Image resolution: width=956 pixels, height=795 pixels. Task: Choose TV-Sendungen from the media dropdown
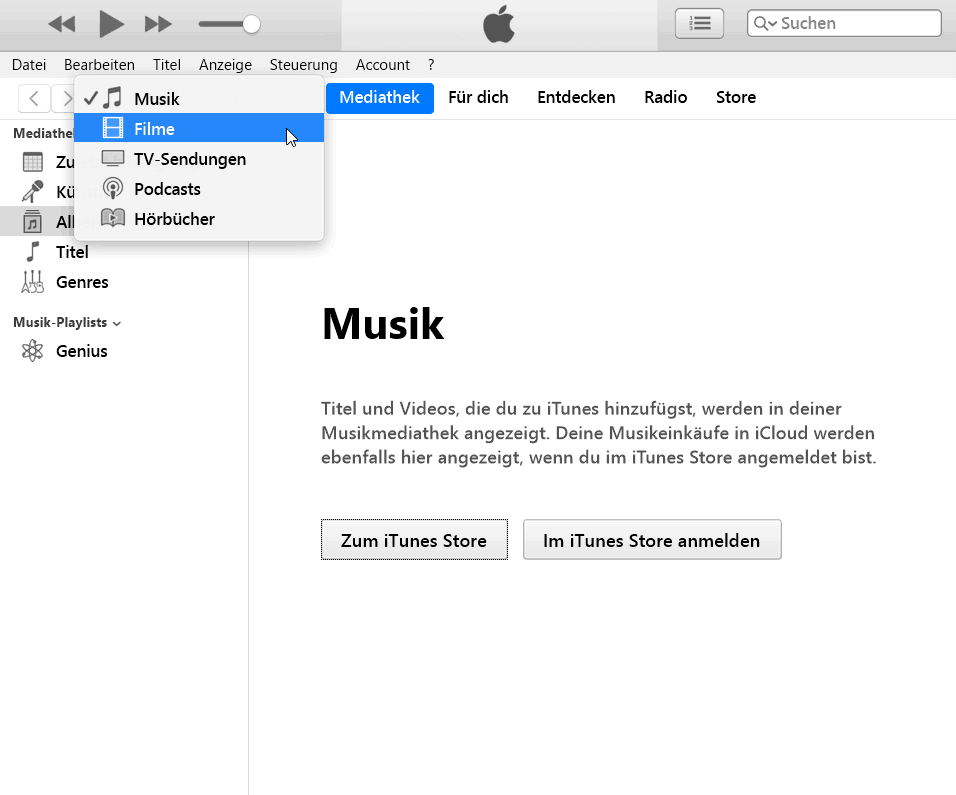click(199, 159)
